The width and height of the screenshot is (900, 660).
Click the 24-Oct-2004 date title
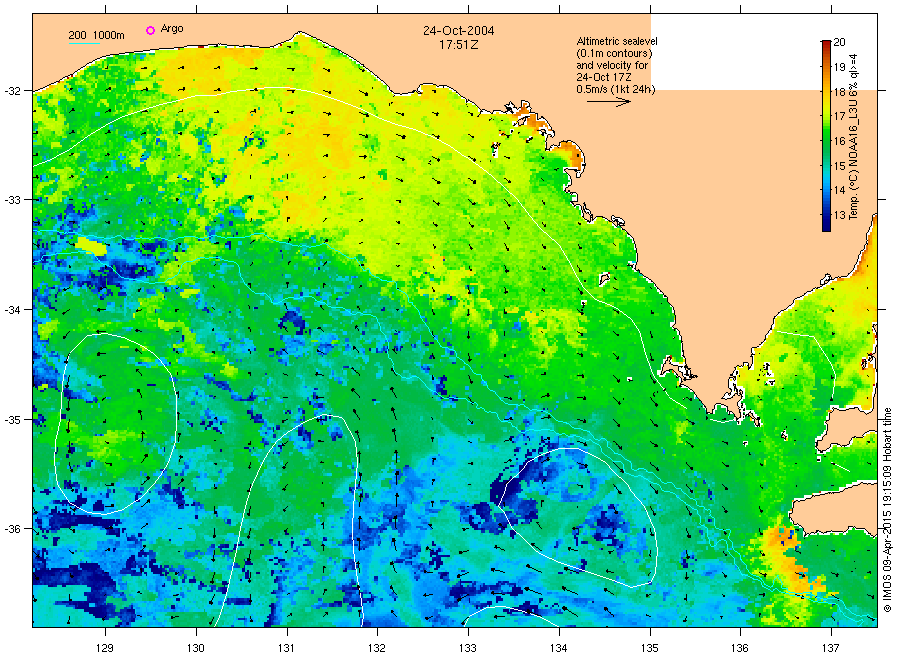[459, 30]
